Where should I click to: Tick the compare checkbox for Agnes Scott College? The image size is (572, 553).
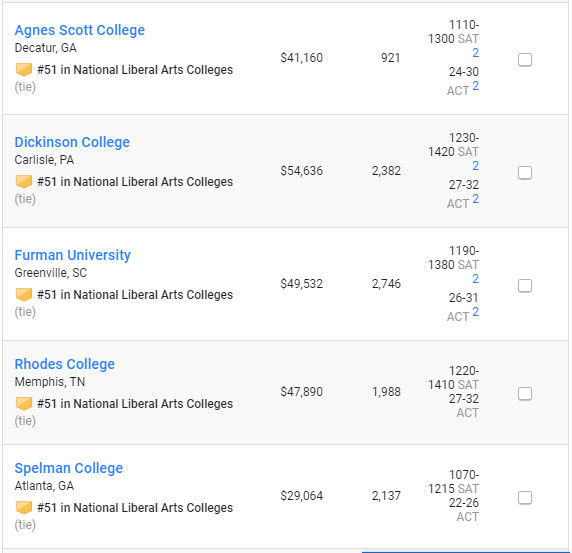(525, 60)
